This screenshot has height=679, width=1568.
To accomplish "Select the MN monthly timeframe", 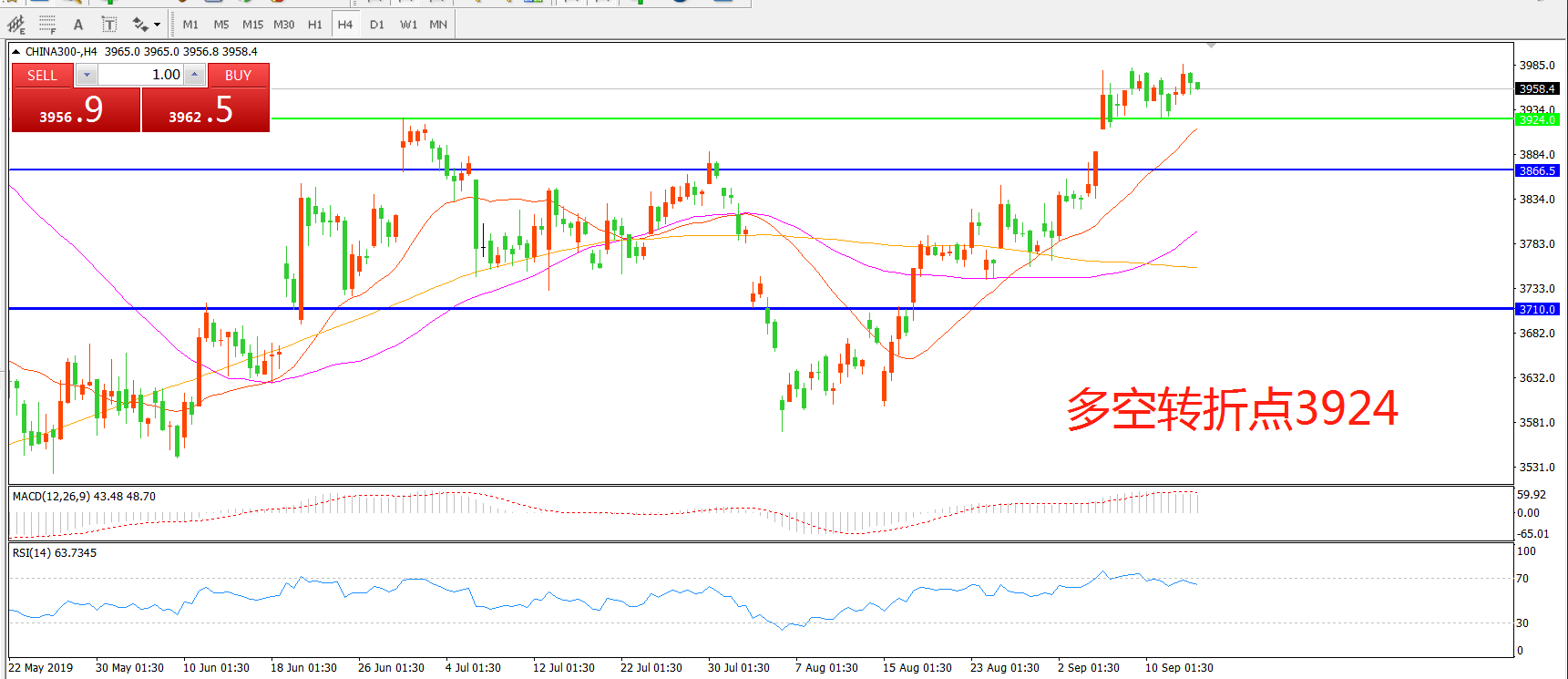I will (438, 25).
